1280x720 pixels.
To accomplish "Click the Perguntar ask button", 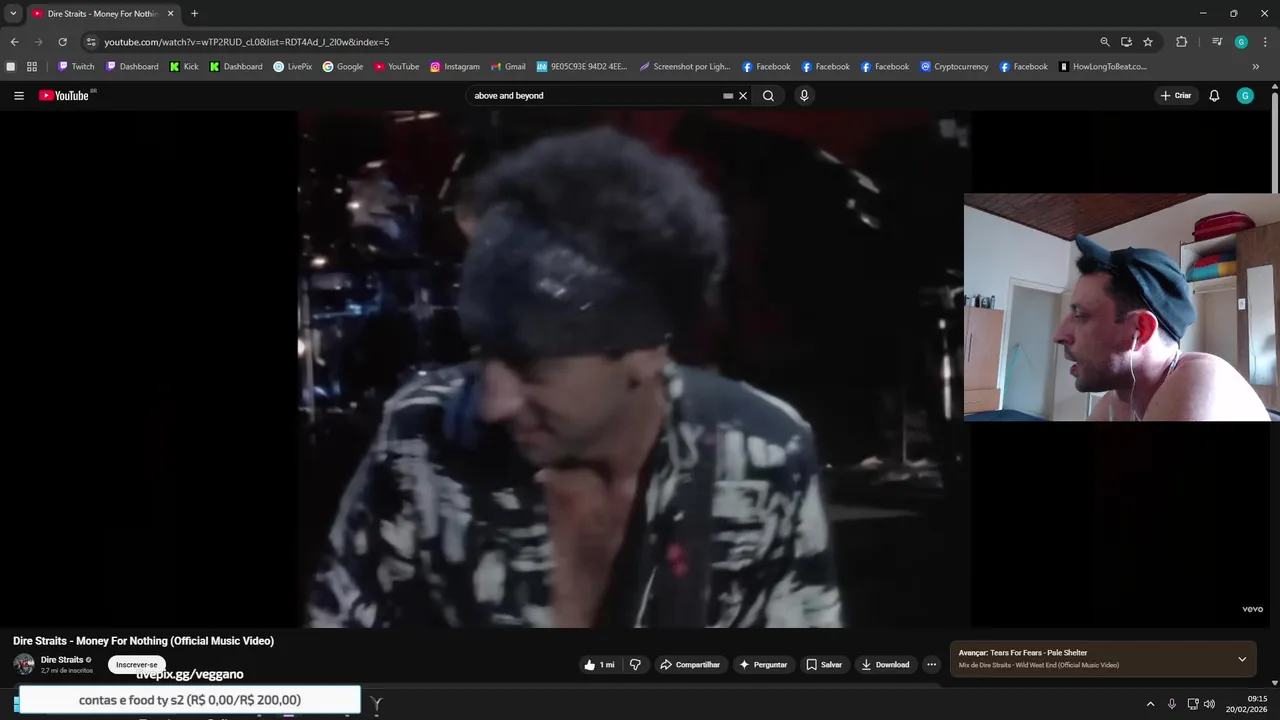I will coord(763,665).
